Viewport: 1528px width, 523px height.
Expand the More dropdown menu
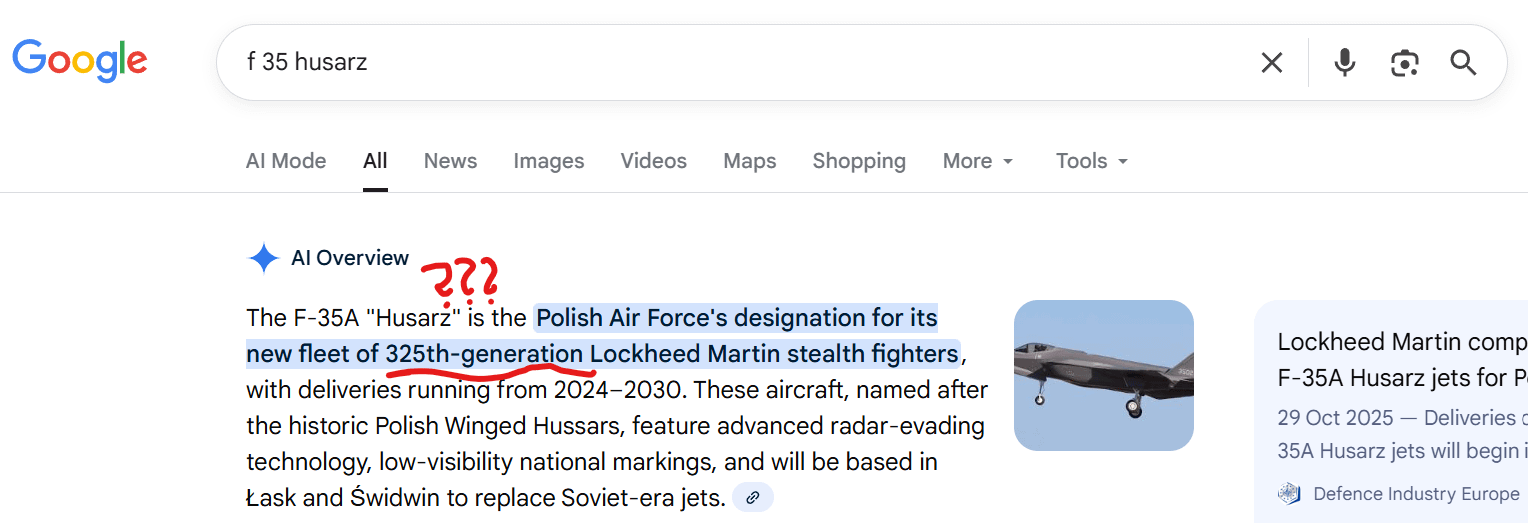978,161
